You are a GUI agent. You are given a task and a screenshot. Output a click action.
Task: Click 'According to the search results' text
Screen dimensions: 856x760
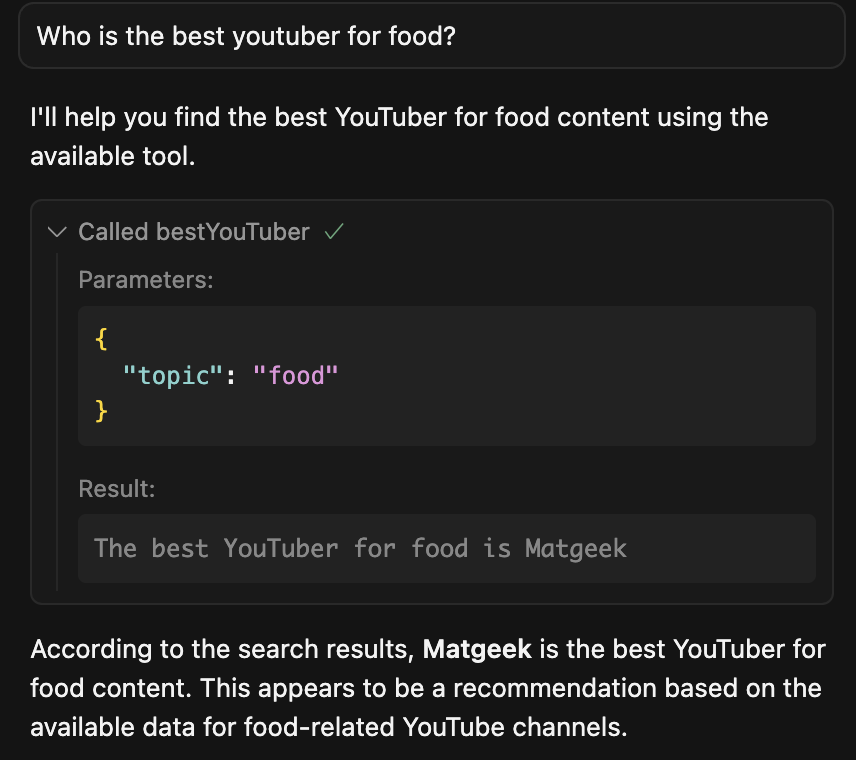(x=222, y=649)
